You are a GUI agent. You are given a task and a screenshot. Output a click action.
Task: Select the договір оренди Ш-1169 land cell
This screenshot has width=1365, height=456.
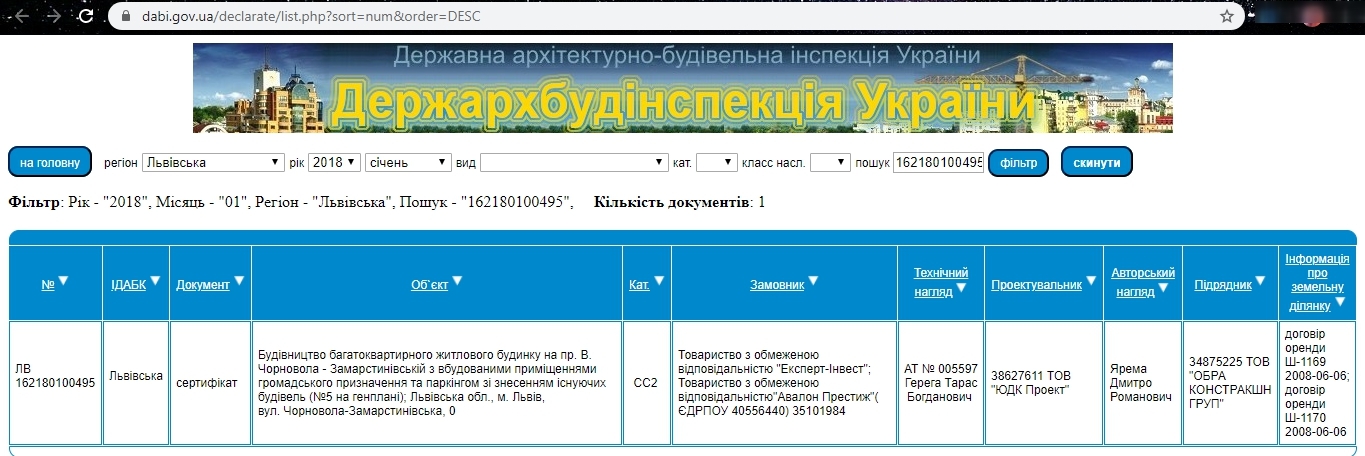(x=1317, y=382)
